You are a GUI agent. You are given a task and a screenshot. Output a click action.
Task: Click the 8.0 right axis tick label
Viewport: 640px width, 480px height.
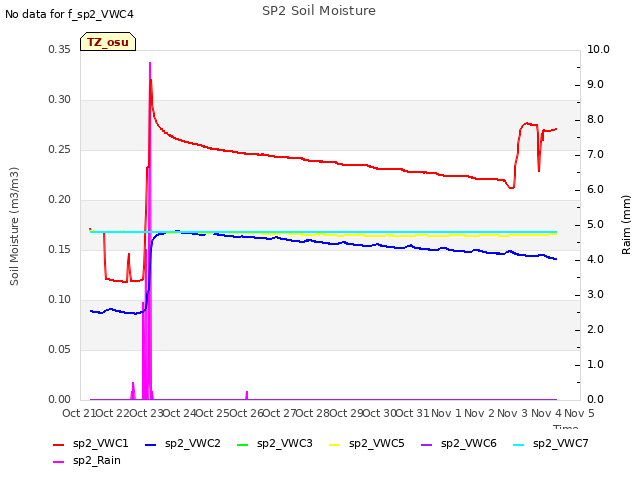596,120
